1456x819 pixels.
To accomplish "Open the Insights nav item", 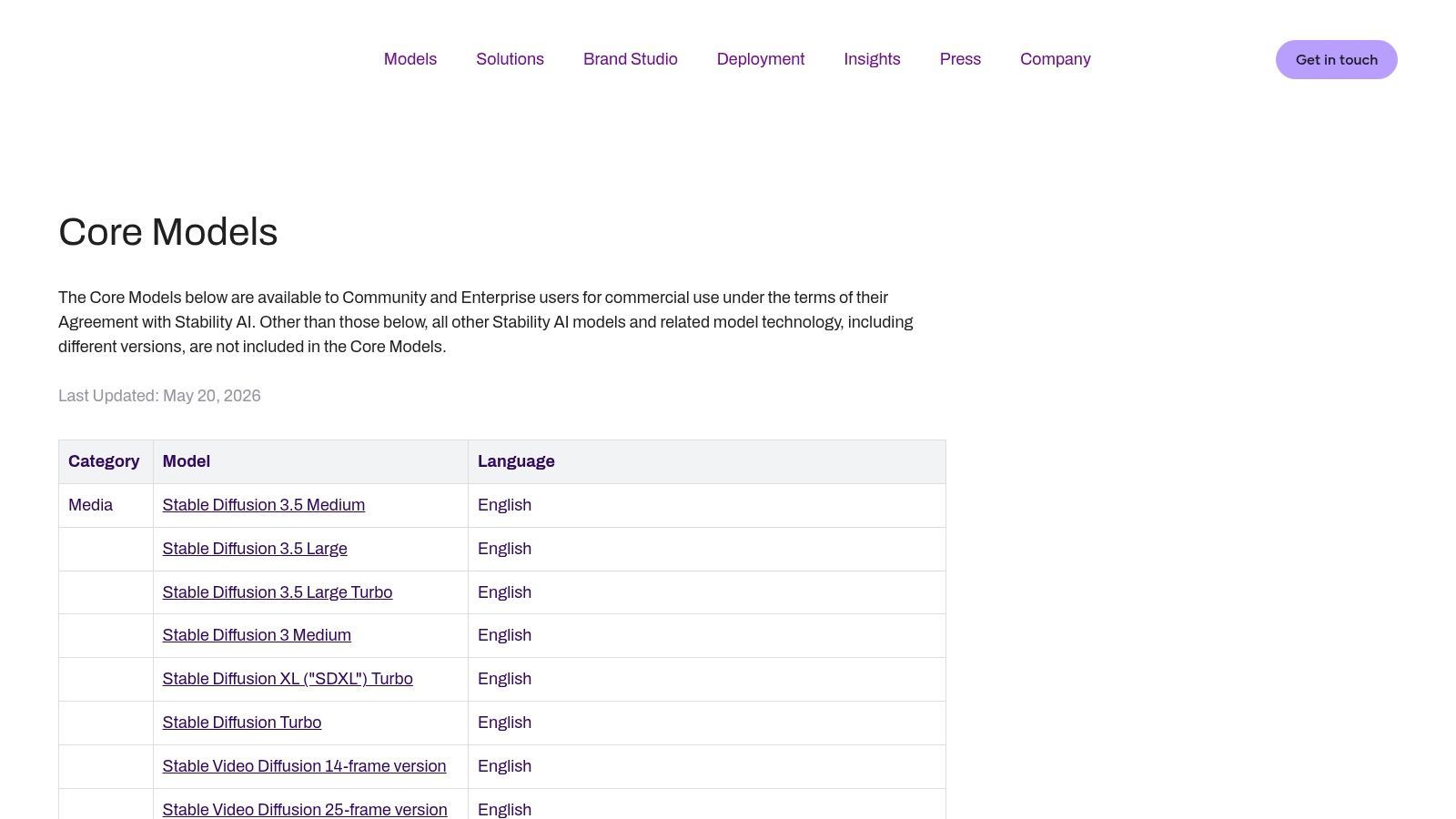I will coord(872,59).
